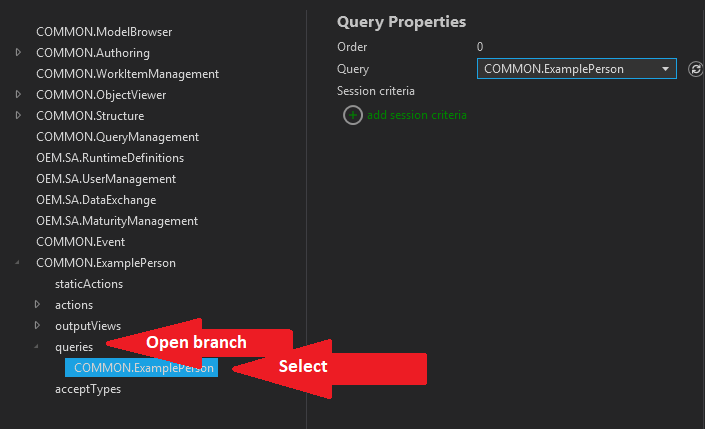Viewport: 705px width, 429px height.
Task: Click the Query field label
Action: point(352,69)
